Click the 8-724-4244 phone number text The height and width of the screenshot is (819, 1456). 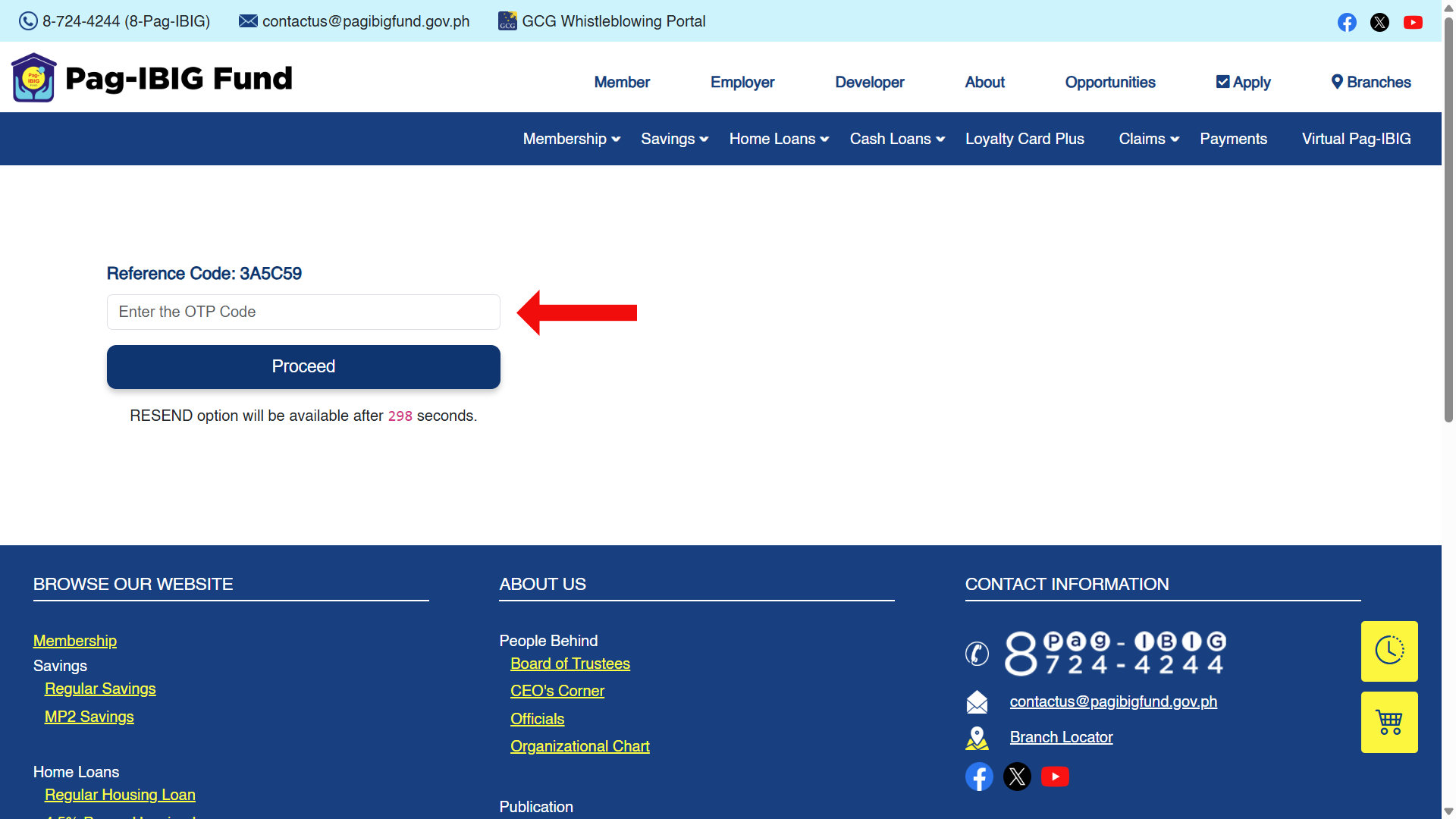(127, 21)
